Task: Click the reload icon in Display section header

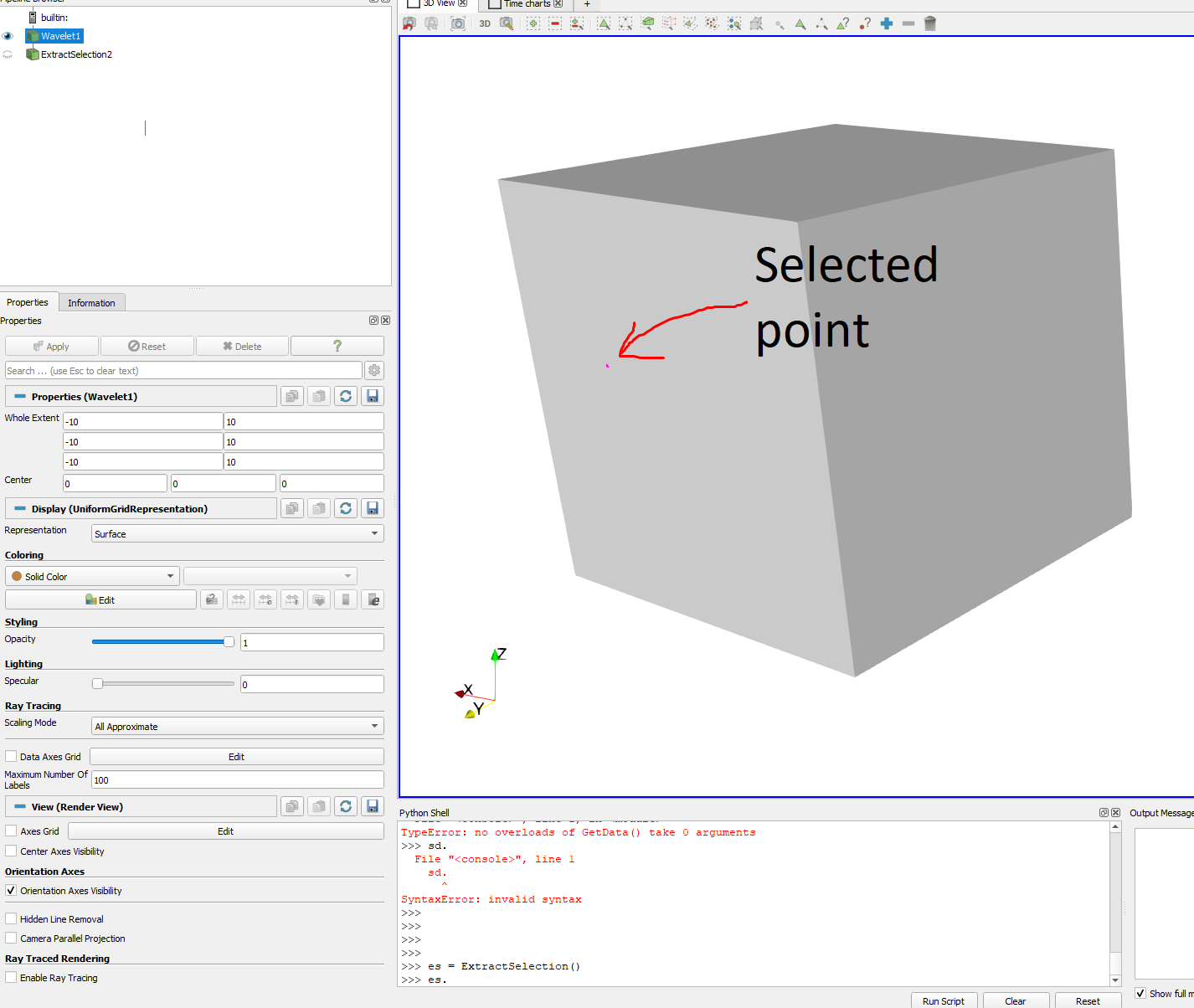Action: [346, 508]
